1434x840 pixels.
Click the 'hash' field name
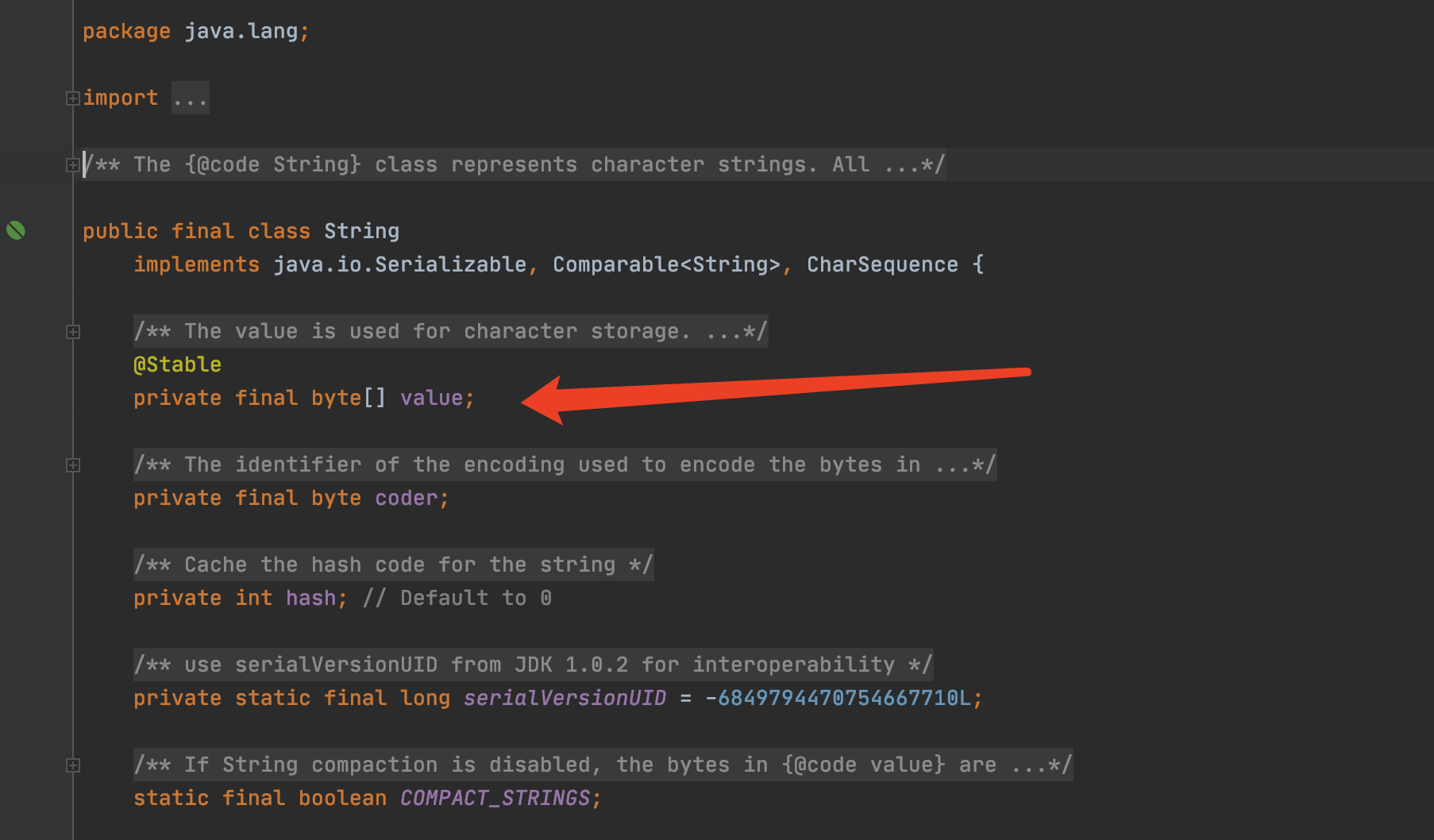point(311,598)
